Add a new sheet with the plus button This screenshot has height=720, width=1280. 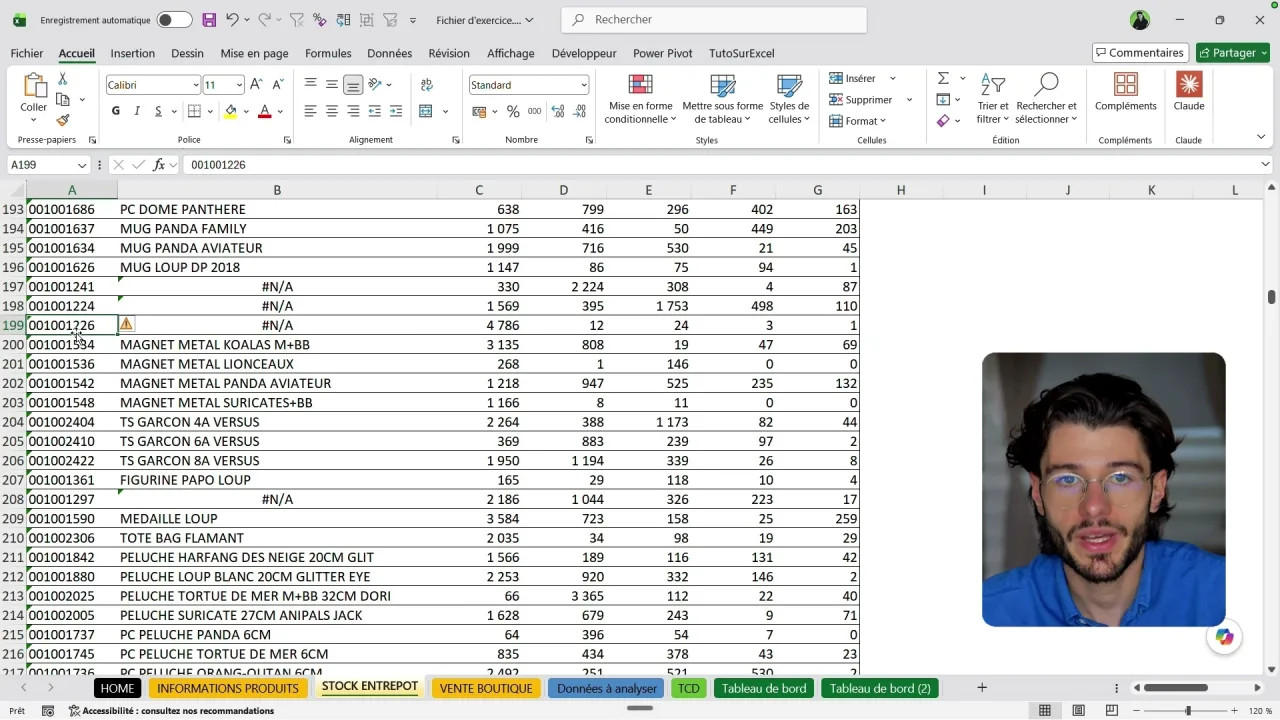pyautogui.click(x=982, y=688)
